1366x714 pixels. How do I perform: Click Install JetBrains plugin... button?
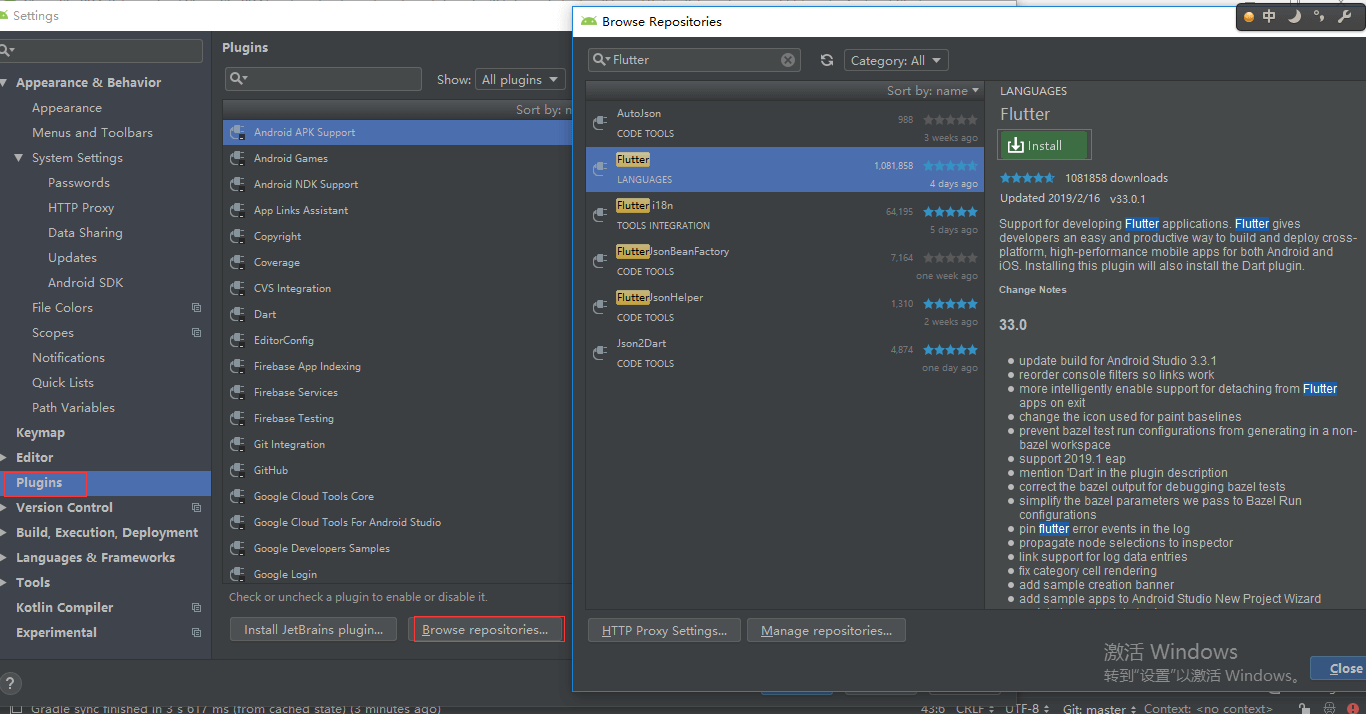pos(313,630)
